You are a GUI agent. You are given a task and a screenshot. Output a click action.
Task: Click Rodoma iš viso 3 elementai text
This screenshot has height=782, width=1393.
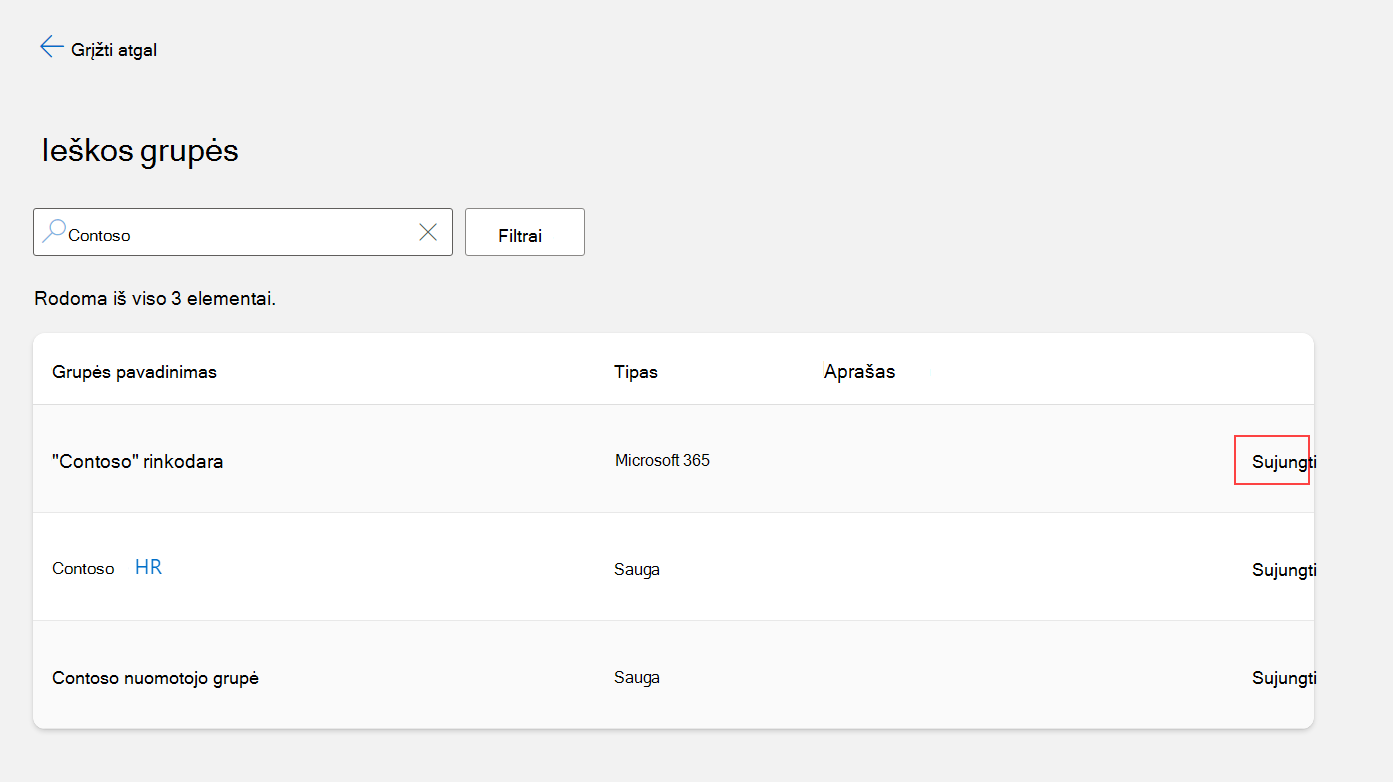coord(155,299)
